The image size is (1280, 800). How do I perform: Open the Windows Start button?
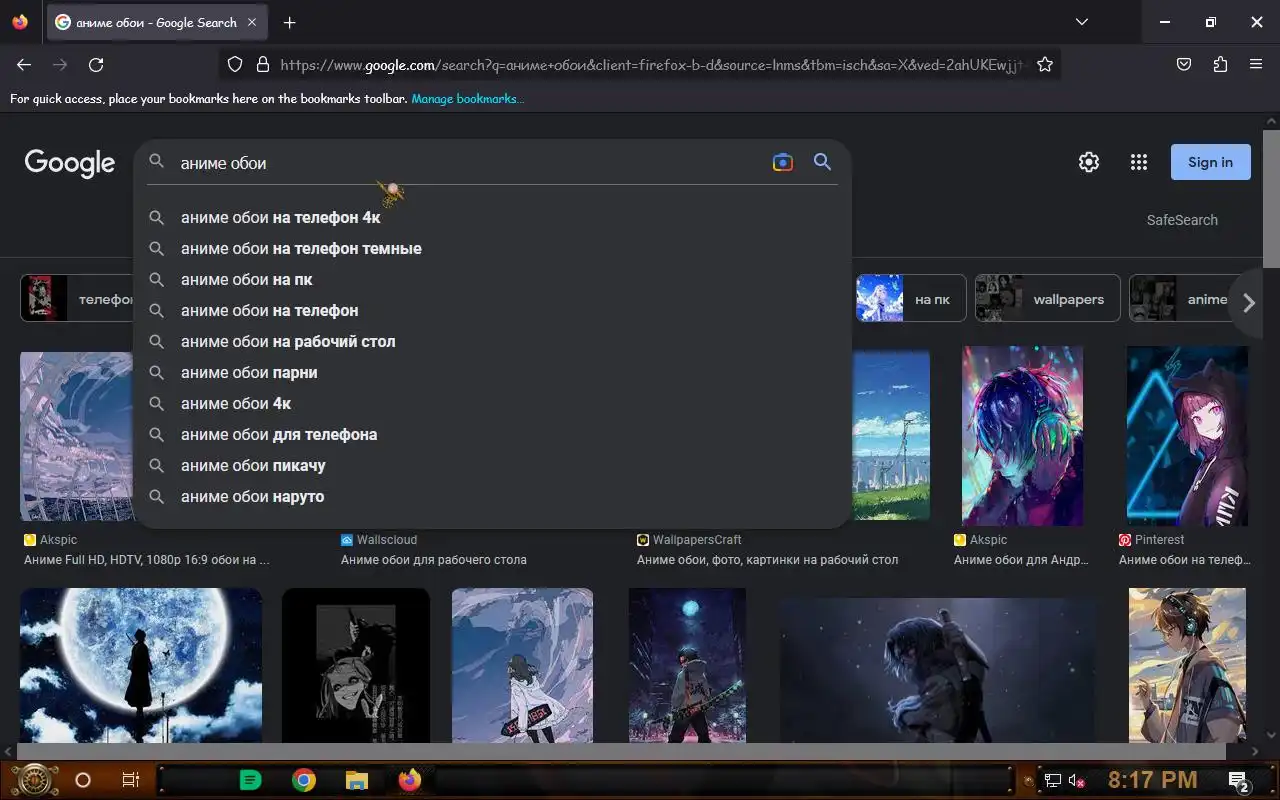pyautogui.click(x=35, y=780)
